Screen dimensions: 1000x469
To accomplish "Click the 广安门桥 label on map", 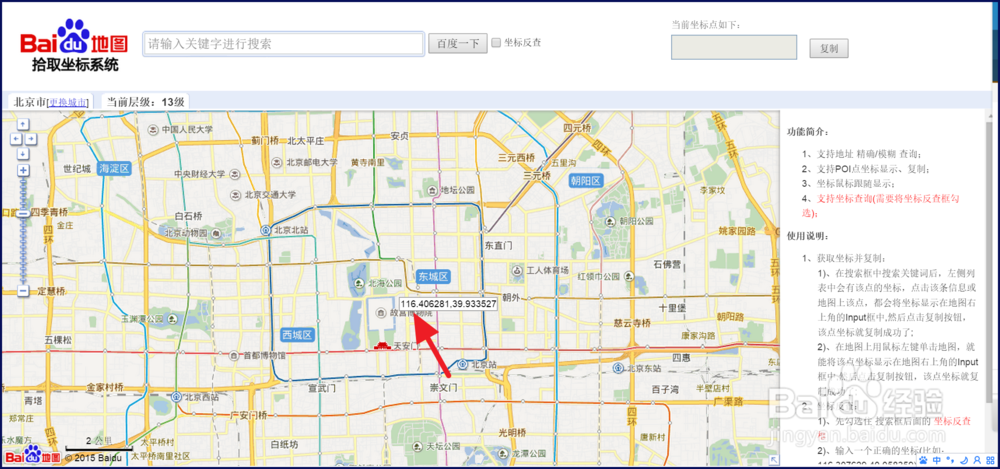I will point(249,415).
